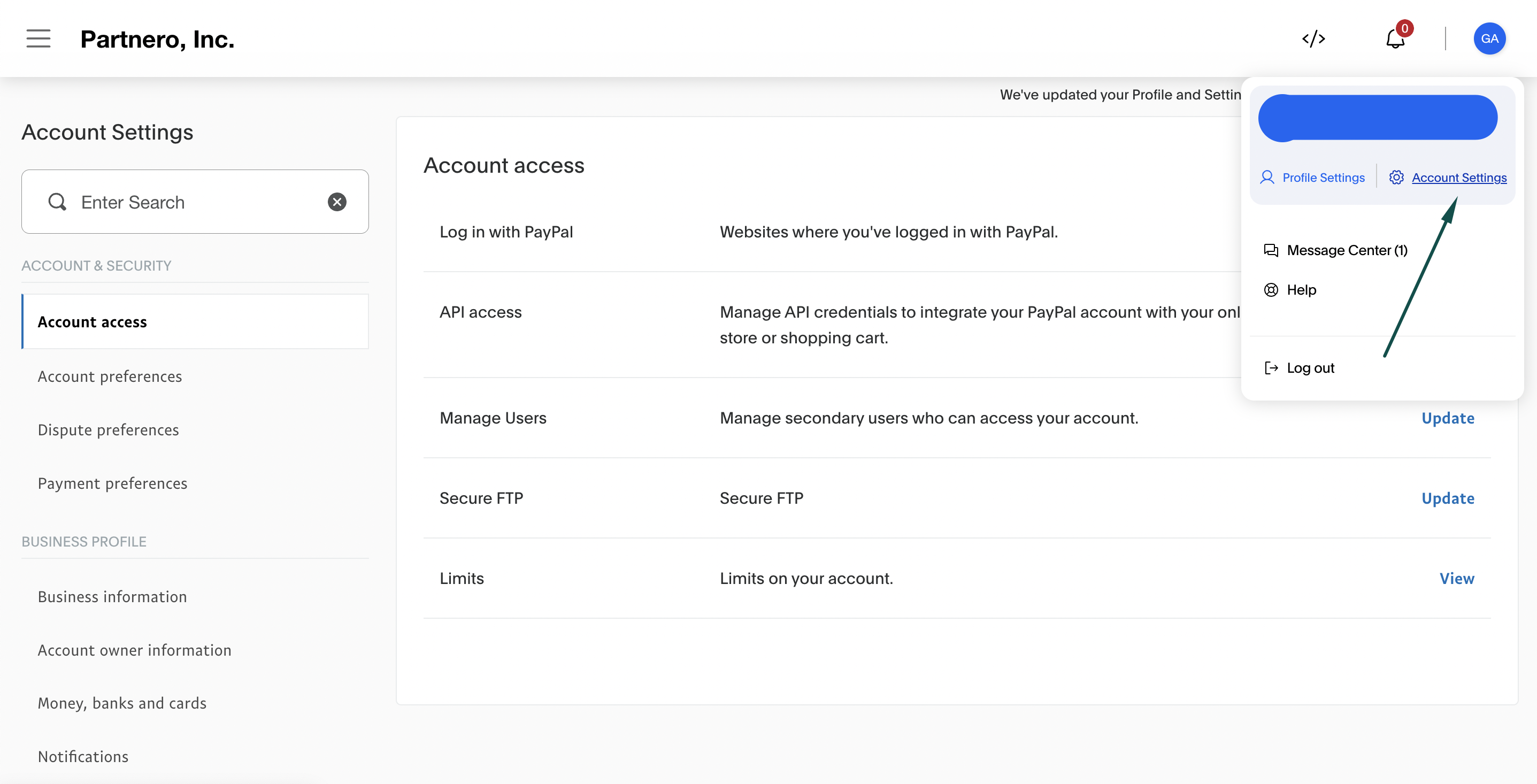
Task: Click the Profile Settings person icon
Action: point(1267,178)
